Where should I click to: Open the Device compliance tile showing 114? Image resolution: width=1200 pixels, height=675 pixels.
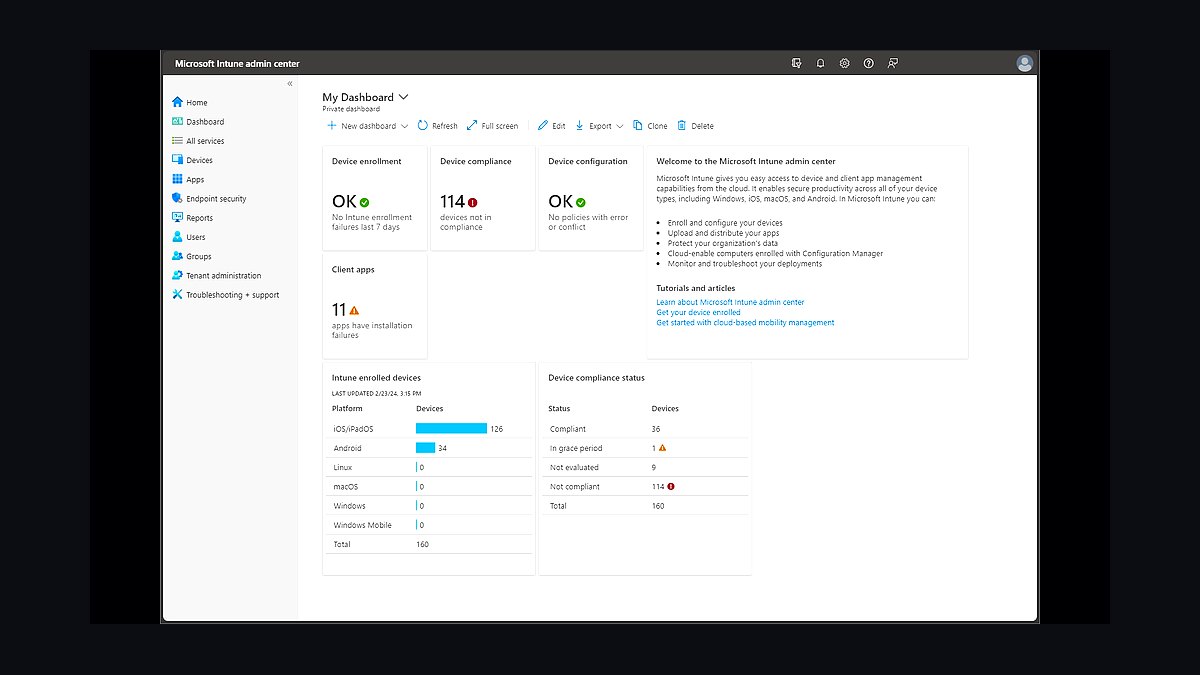[x=483, y=198]
